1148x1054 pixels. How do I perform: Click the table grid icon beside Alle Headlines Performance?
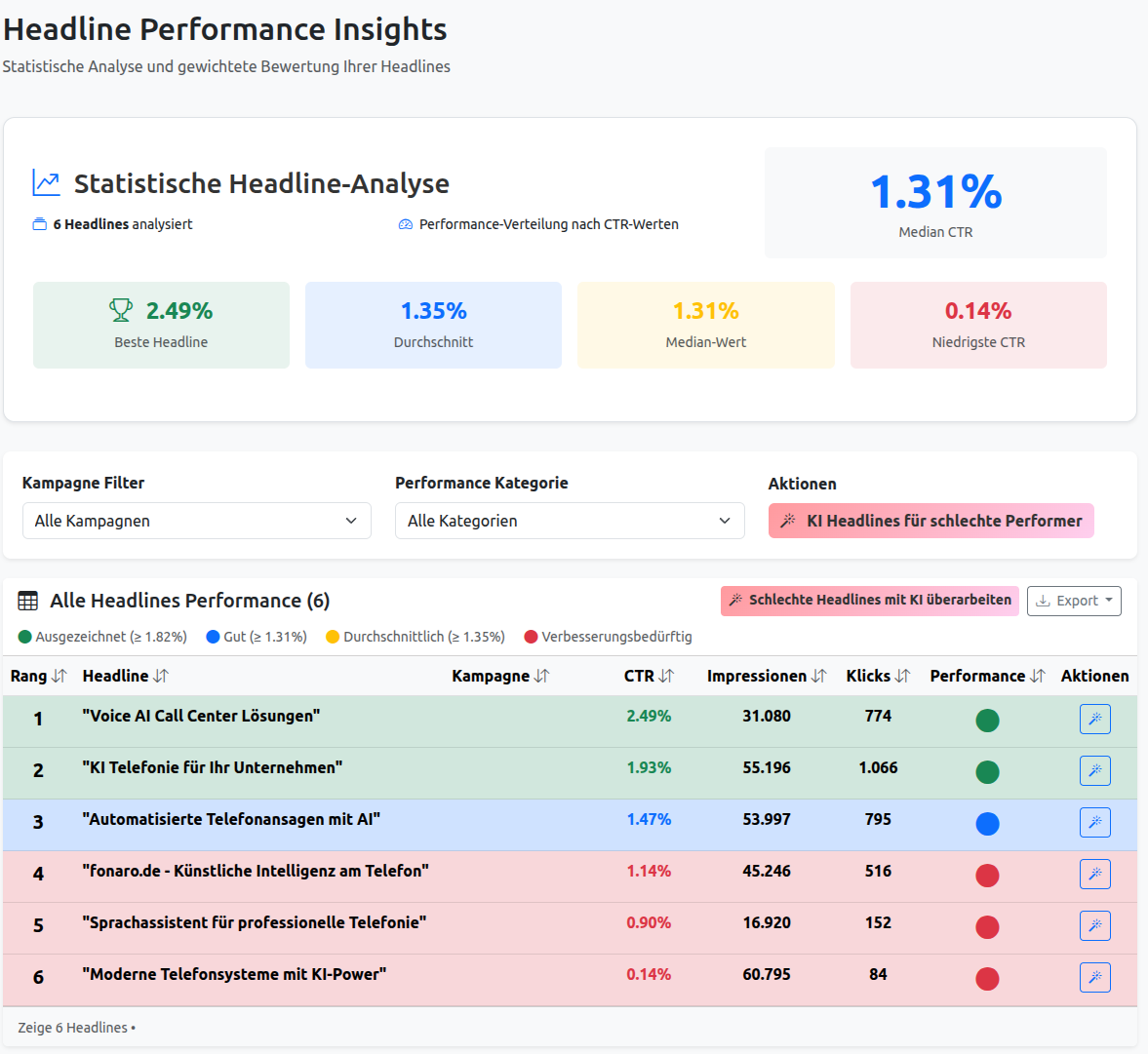click(31, 600)
